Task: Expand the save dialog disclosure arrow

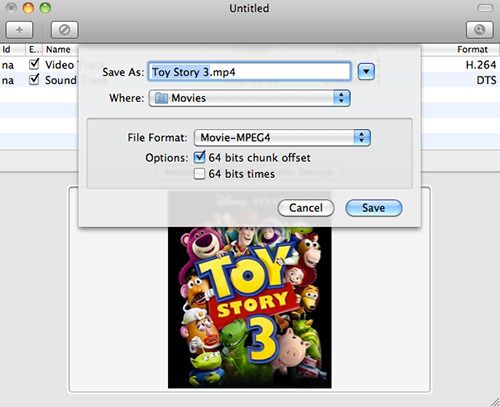Action: pos(366,72)
